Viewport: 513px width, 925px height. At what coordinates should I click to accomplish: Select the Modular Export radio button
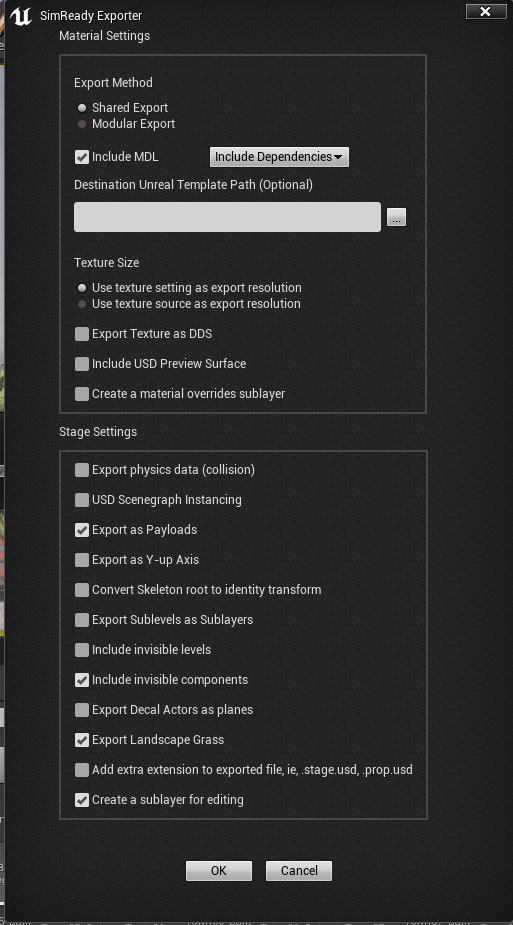(x=82, y=124)
